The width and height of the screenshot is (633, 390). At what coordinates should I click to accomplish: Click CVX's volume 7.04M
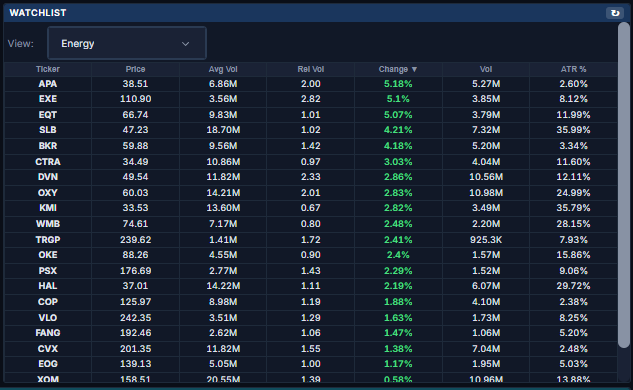[x=486, y=348]
